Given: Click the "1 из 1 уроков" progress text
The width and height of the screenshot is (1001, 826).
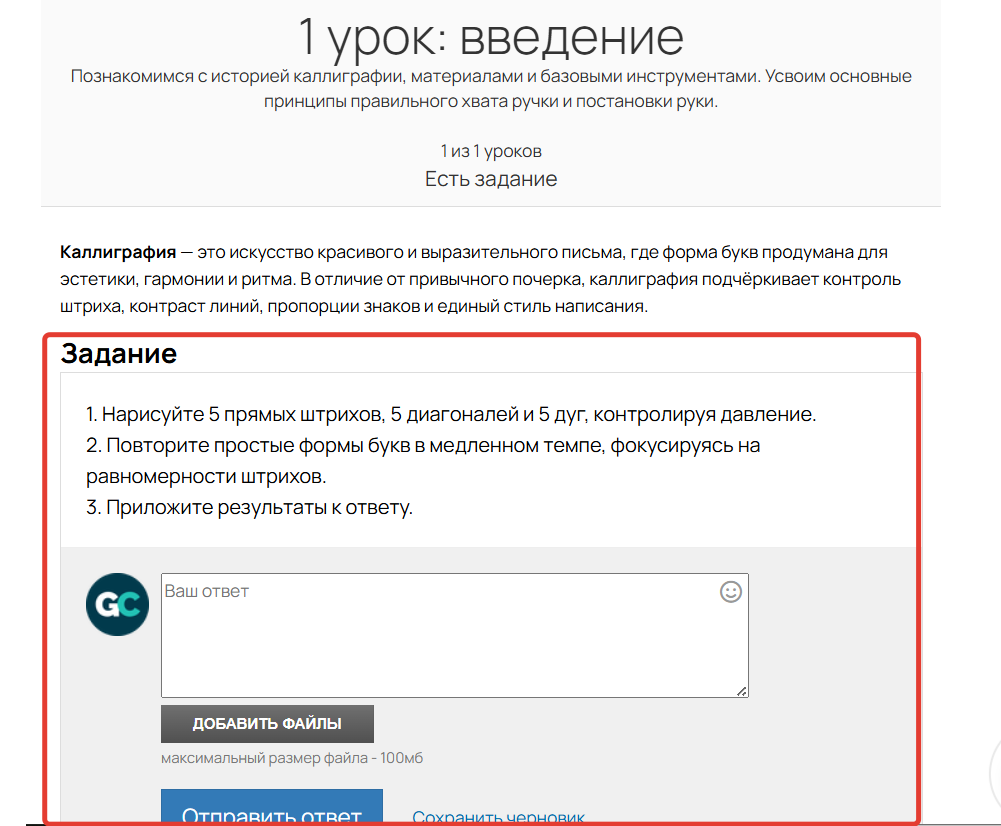Looking at the screenshot, I should 491,151.
